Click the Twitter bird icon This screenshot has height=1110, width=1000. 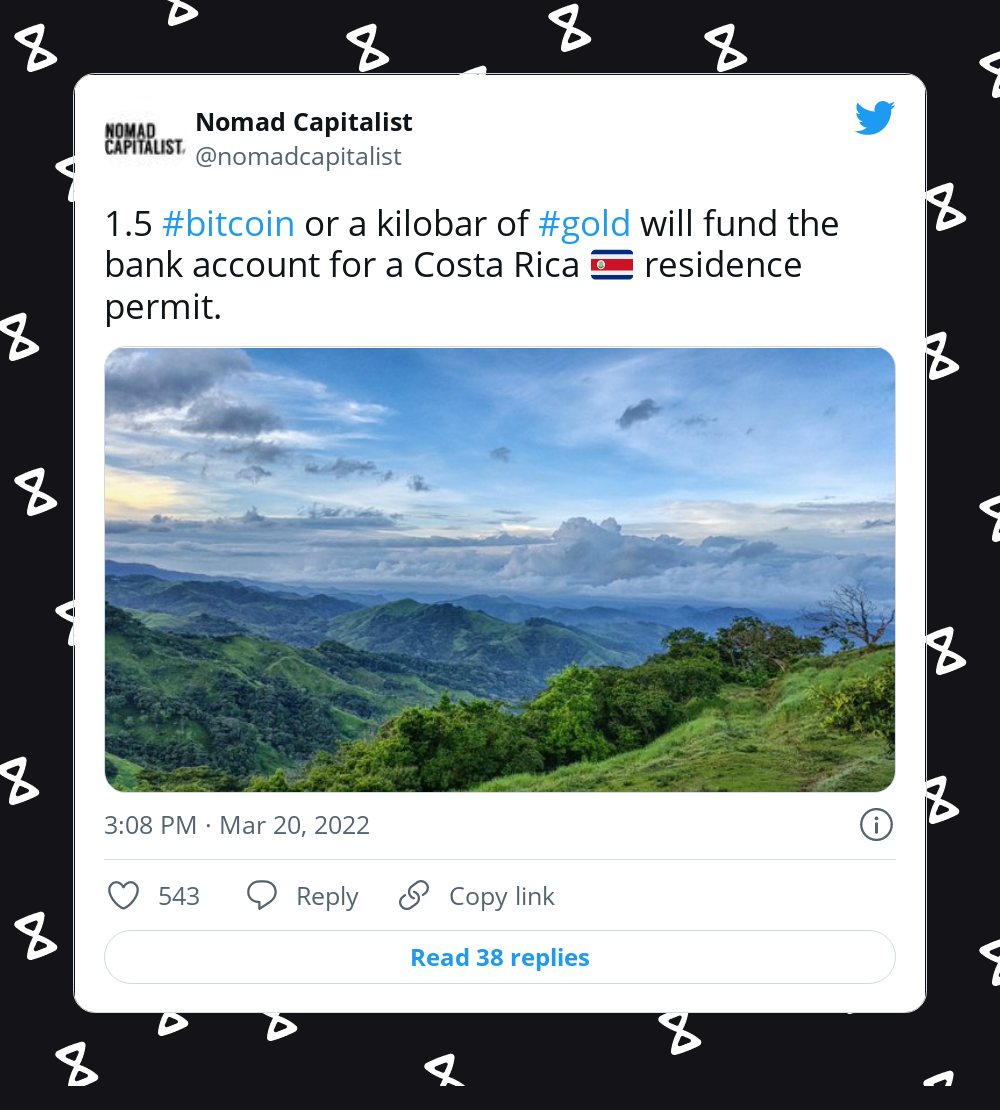point(874,118)
